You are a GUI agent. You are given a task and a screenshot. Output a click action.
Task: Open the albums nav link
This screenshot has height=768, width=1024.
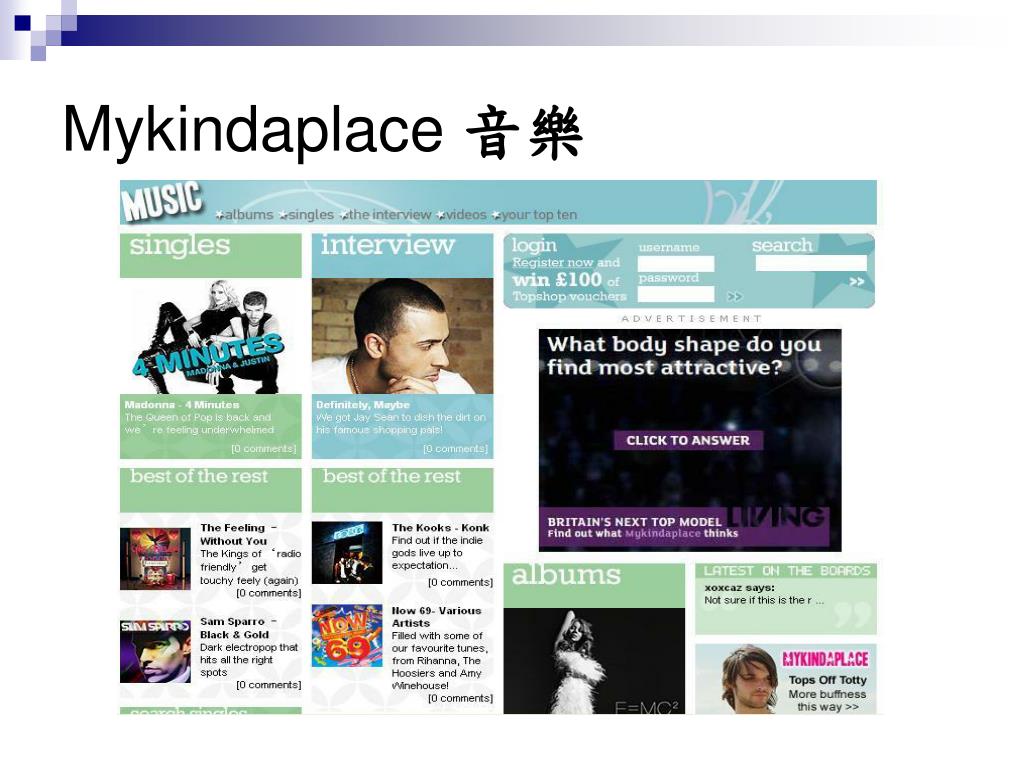(x=249, y=215)
